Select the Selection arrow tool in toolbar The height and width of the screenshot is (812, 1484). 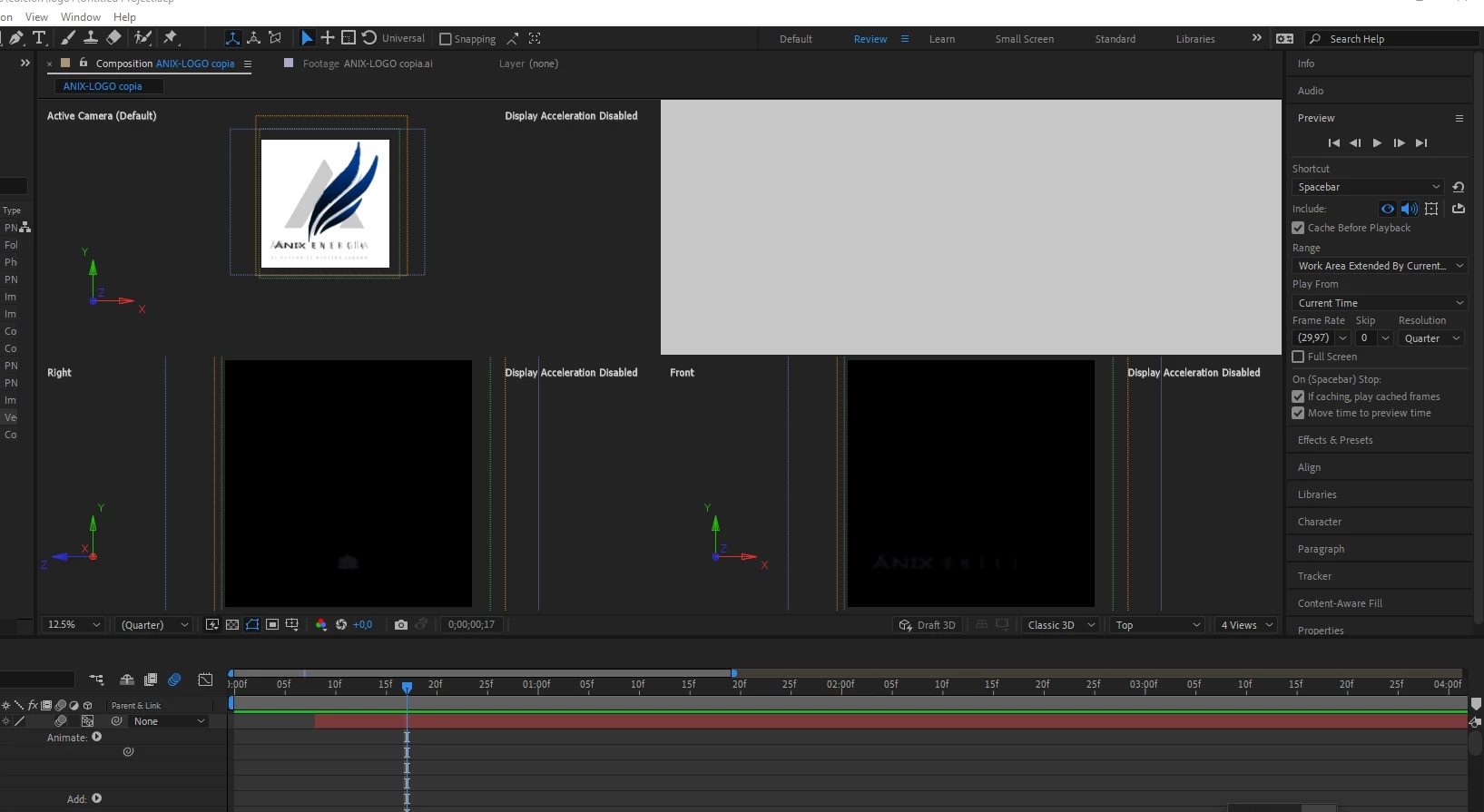click(x=307, y=38)
